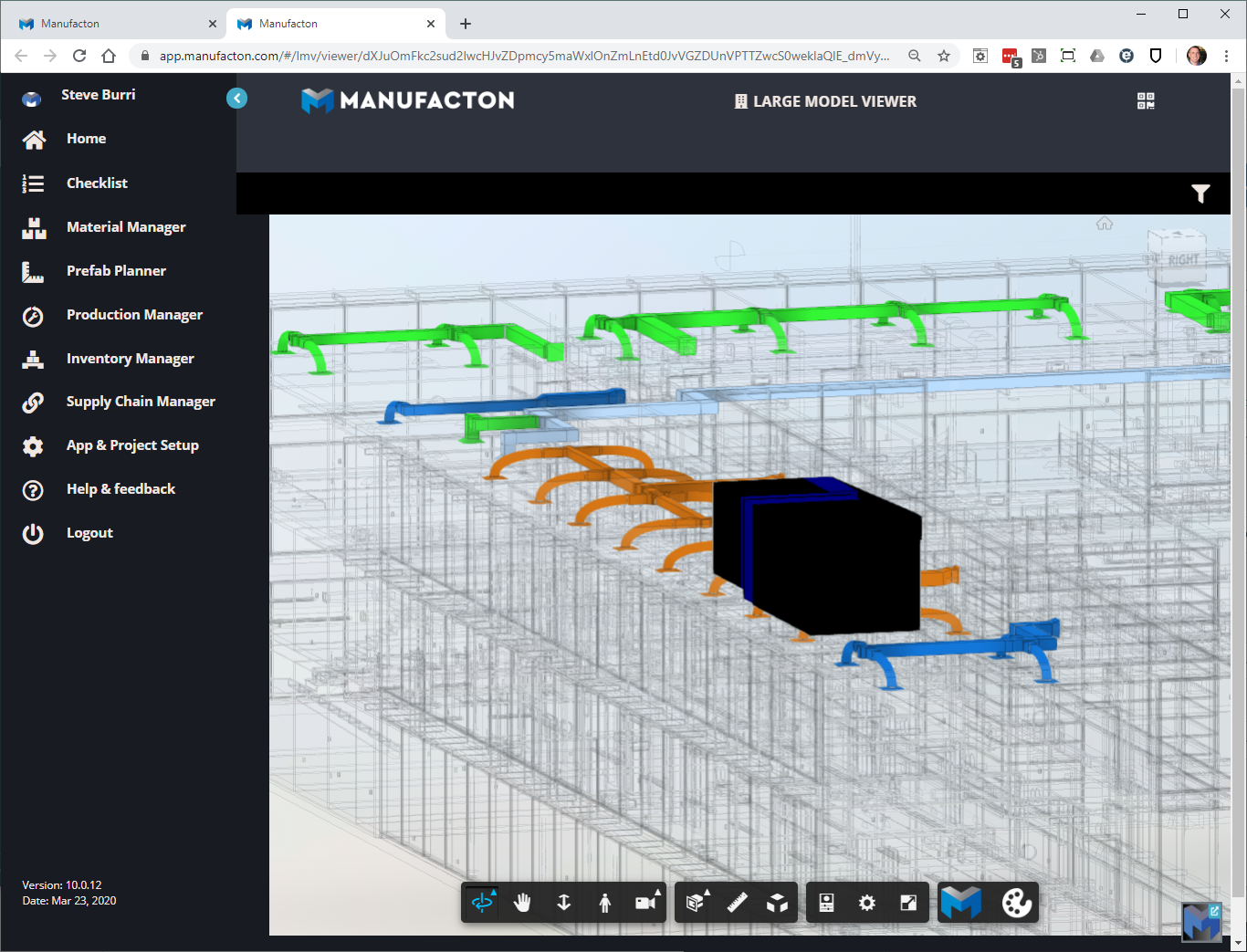Select the Pan hand tool
Screen dimensions: 1247x952
pyautogui.click(x=522, y=903)
